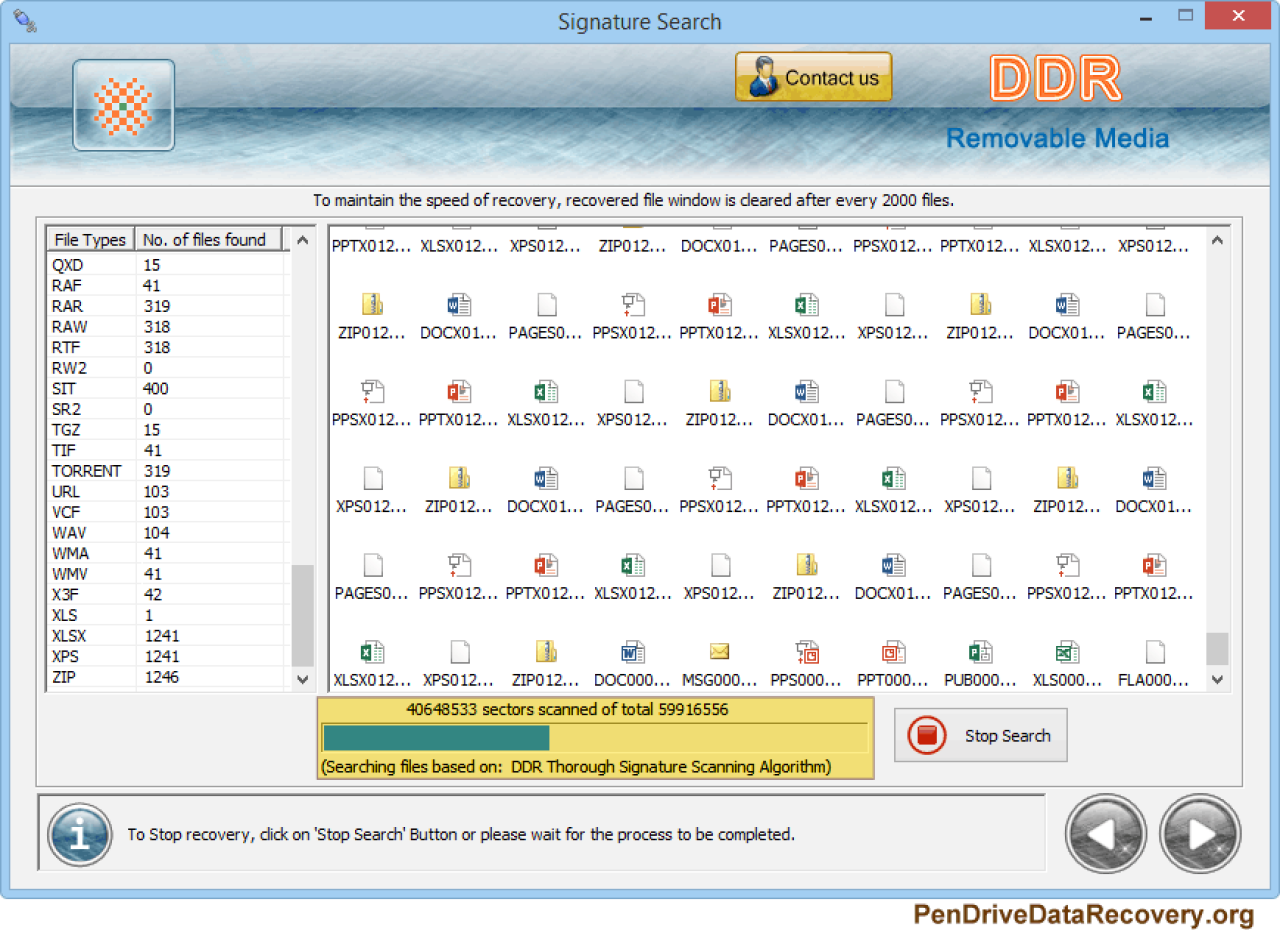
Task: Click the sector scanning progress bar
Action: pos(594,738)
